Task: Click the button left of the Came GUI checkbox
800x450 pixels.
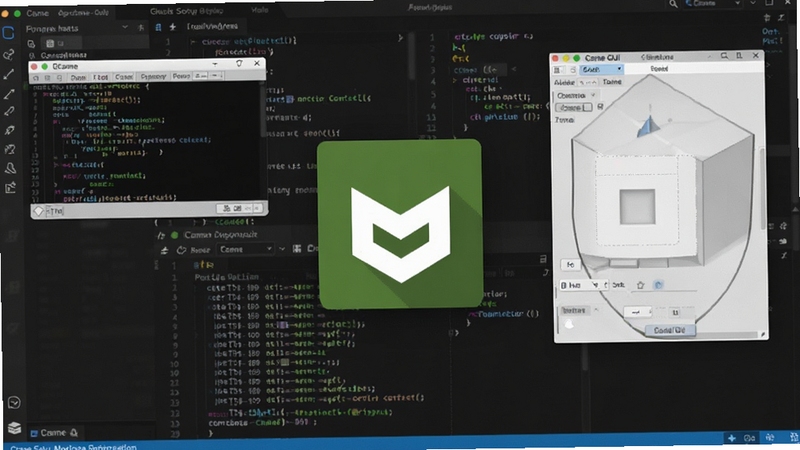Action: [573, 107]
